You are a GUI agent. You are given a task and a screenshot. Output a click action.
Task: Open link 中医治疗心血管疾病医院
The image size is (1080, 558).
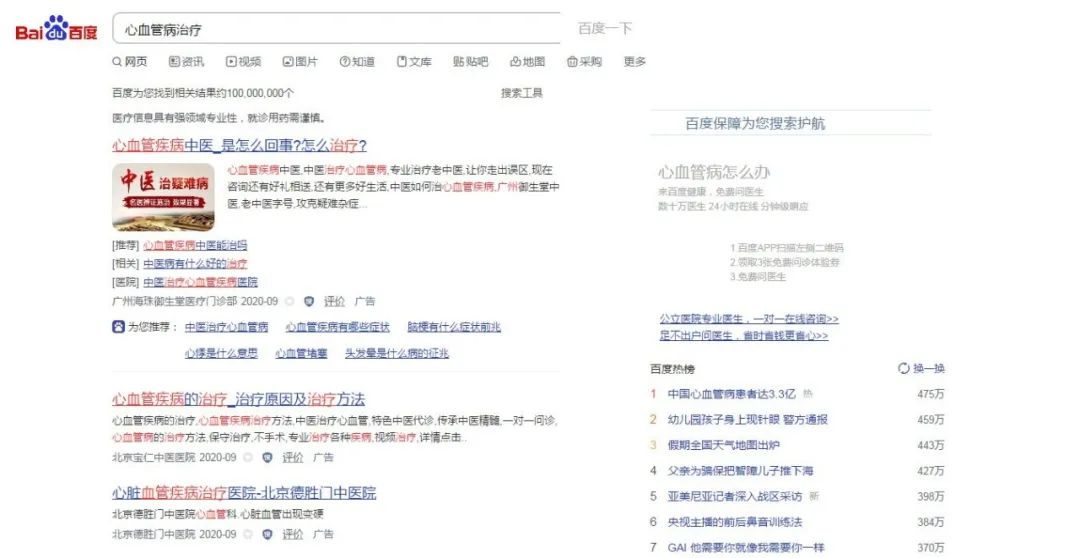200,282
